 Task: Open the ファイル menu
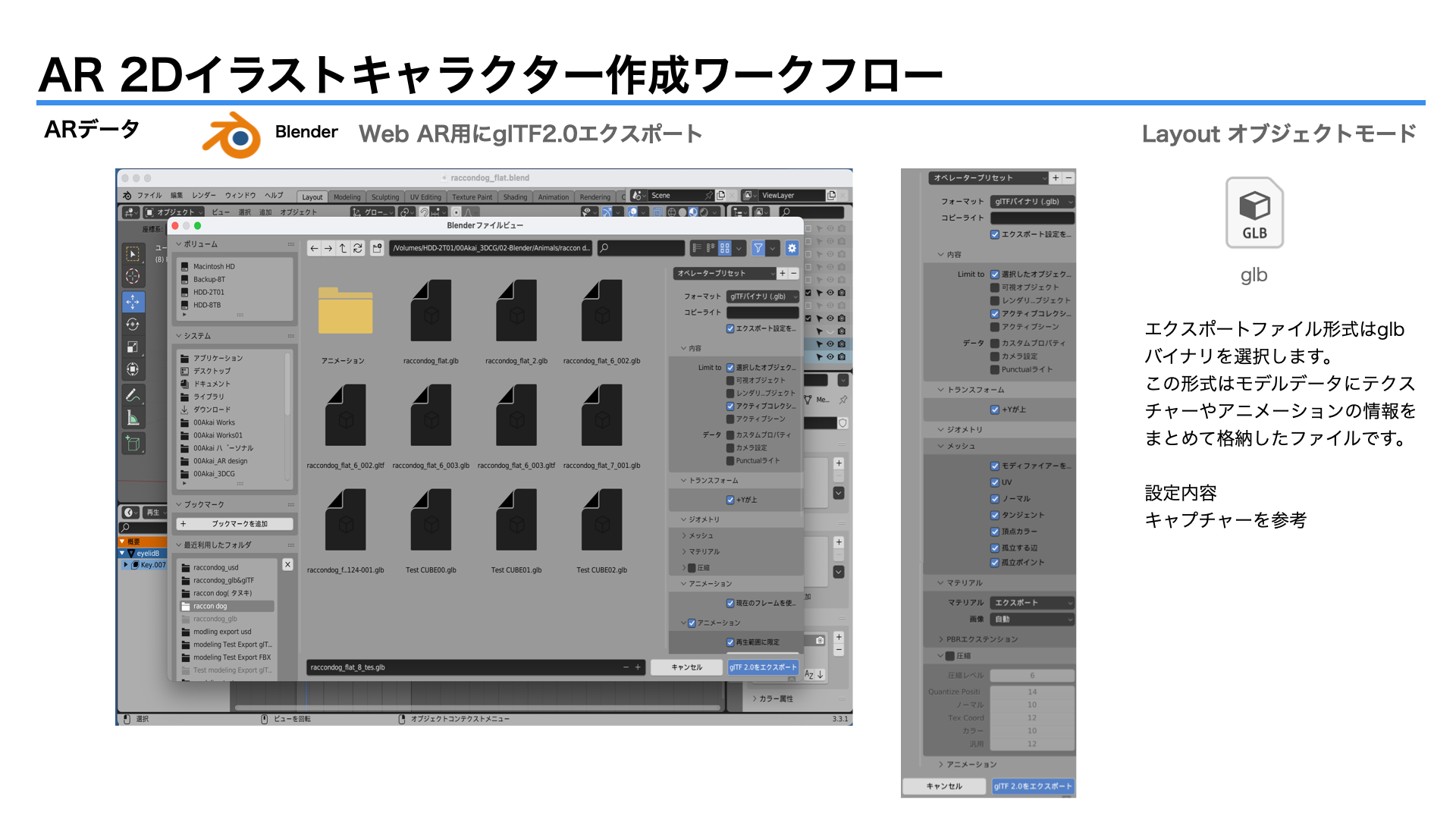(x=149, y=196)
